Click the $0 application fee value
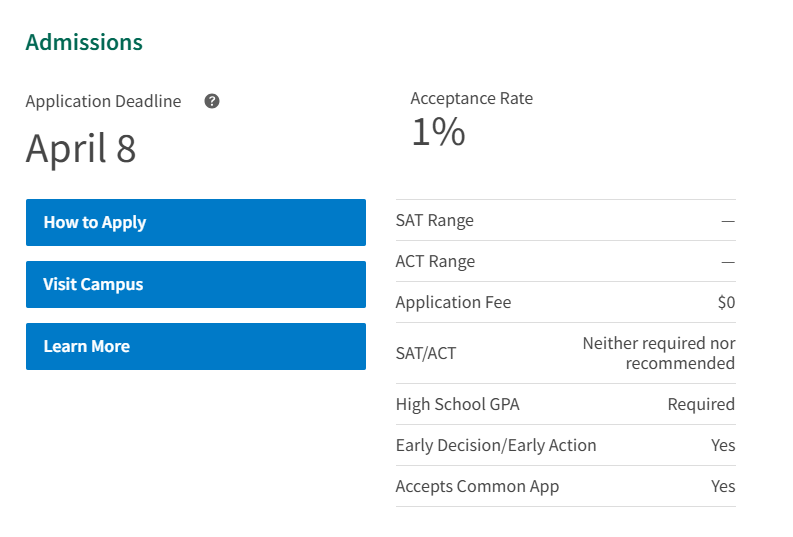Screen dimensions: 793x537 pyautogui.click(x=725, y=302)
